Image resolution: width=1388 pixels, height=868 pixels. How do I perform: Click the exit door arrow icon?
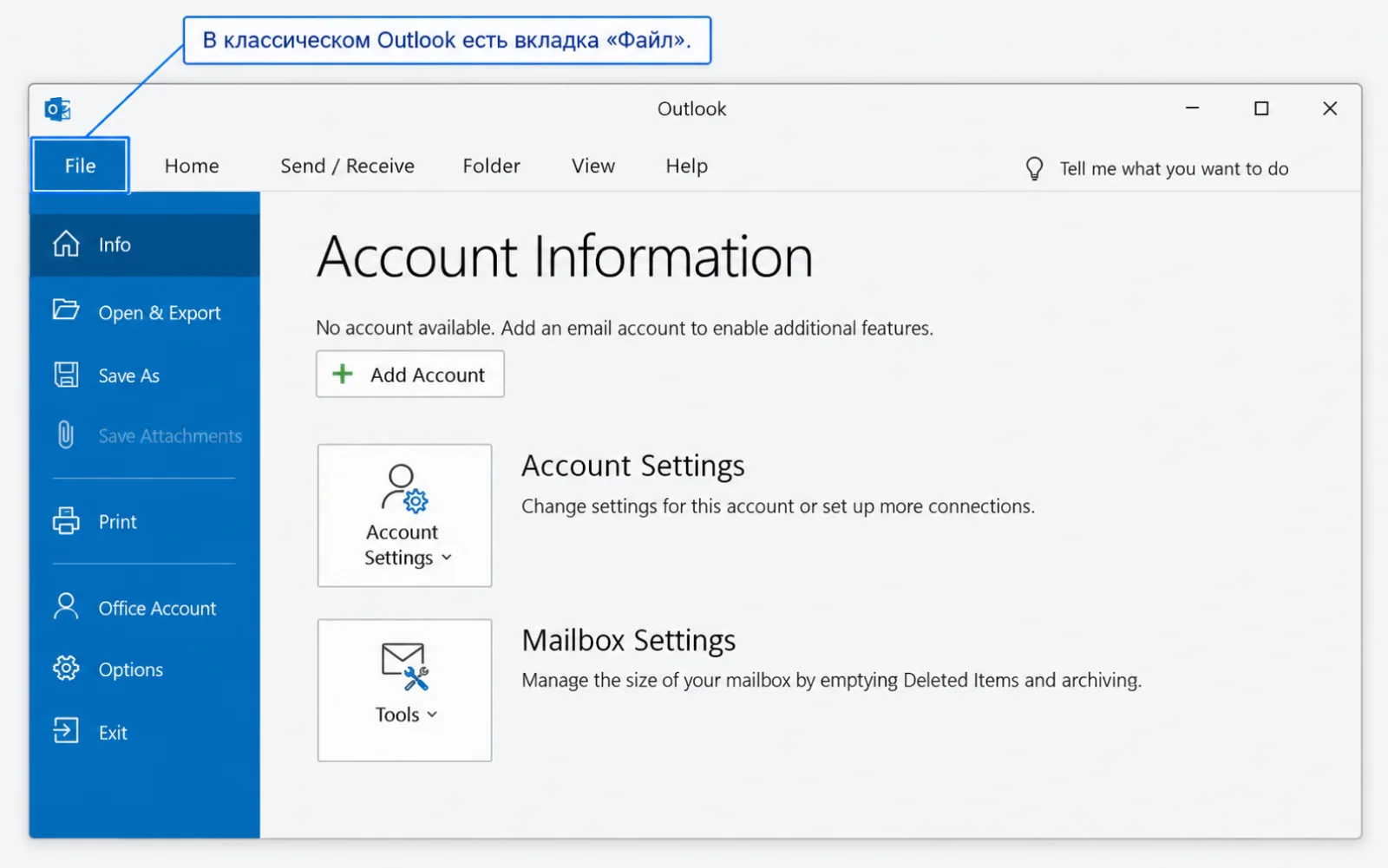(66, 731)
